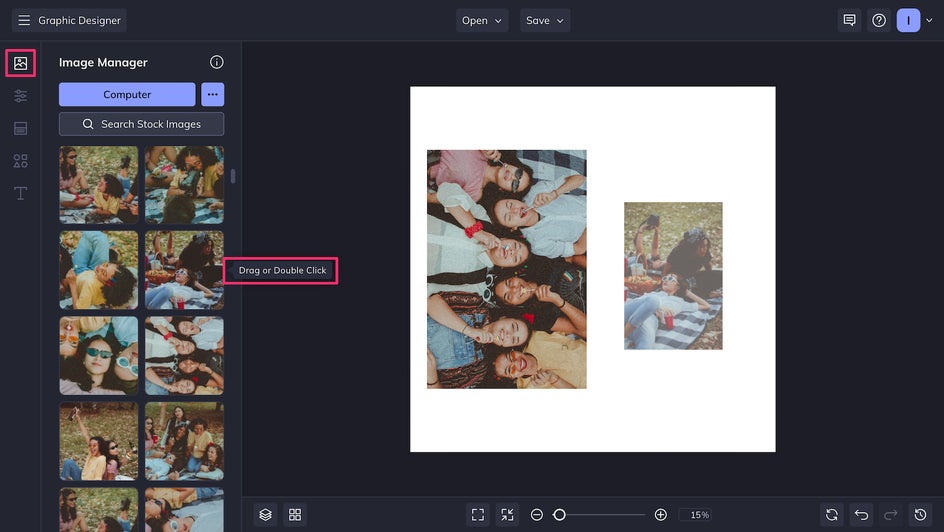
Task: Select the large group photo on canvas
Action: pyautogui.click(x=506, y=269)
